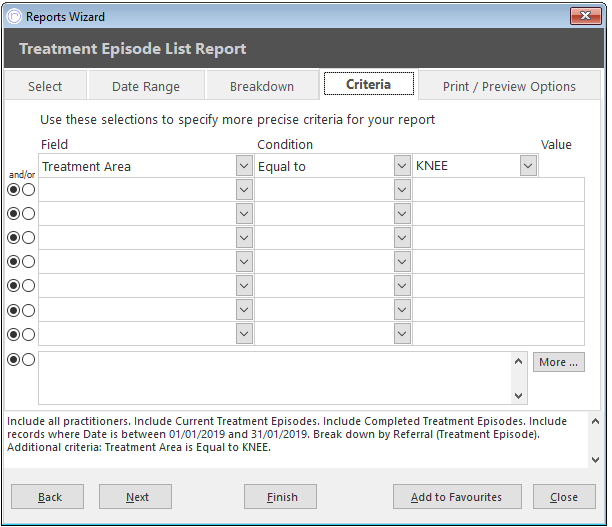
Task: Open the Equal to condition dropdown
Action: (402, 166)
